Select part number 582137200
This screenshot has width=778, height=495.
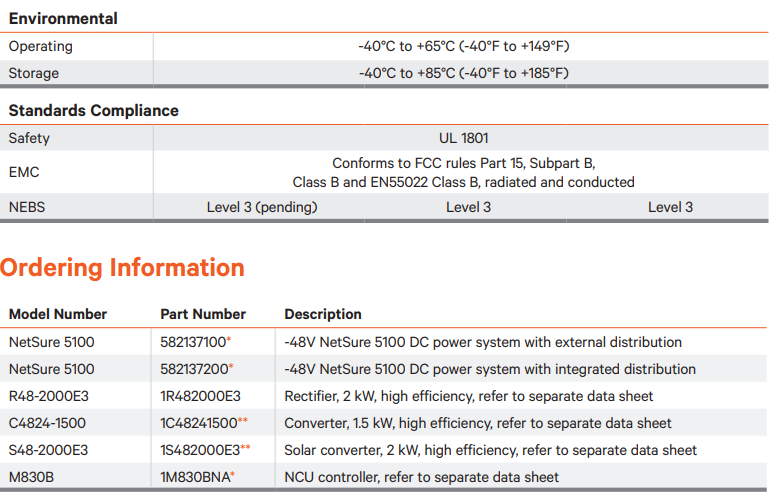click(x=196, y=369)
